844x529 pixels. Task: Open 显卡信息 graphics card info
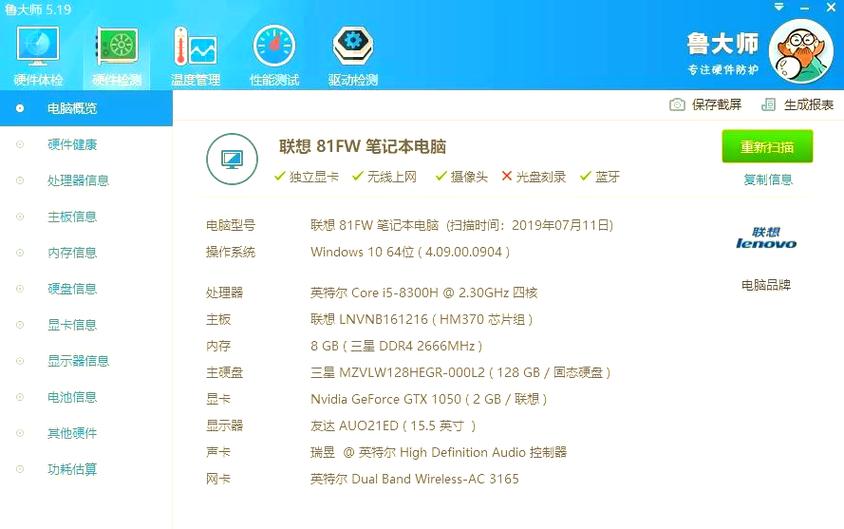(72, 325)
